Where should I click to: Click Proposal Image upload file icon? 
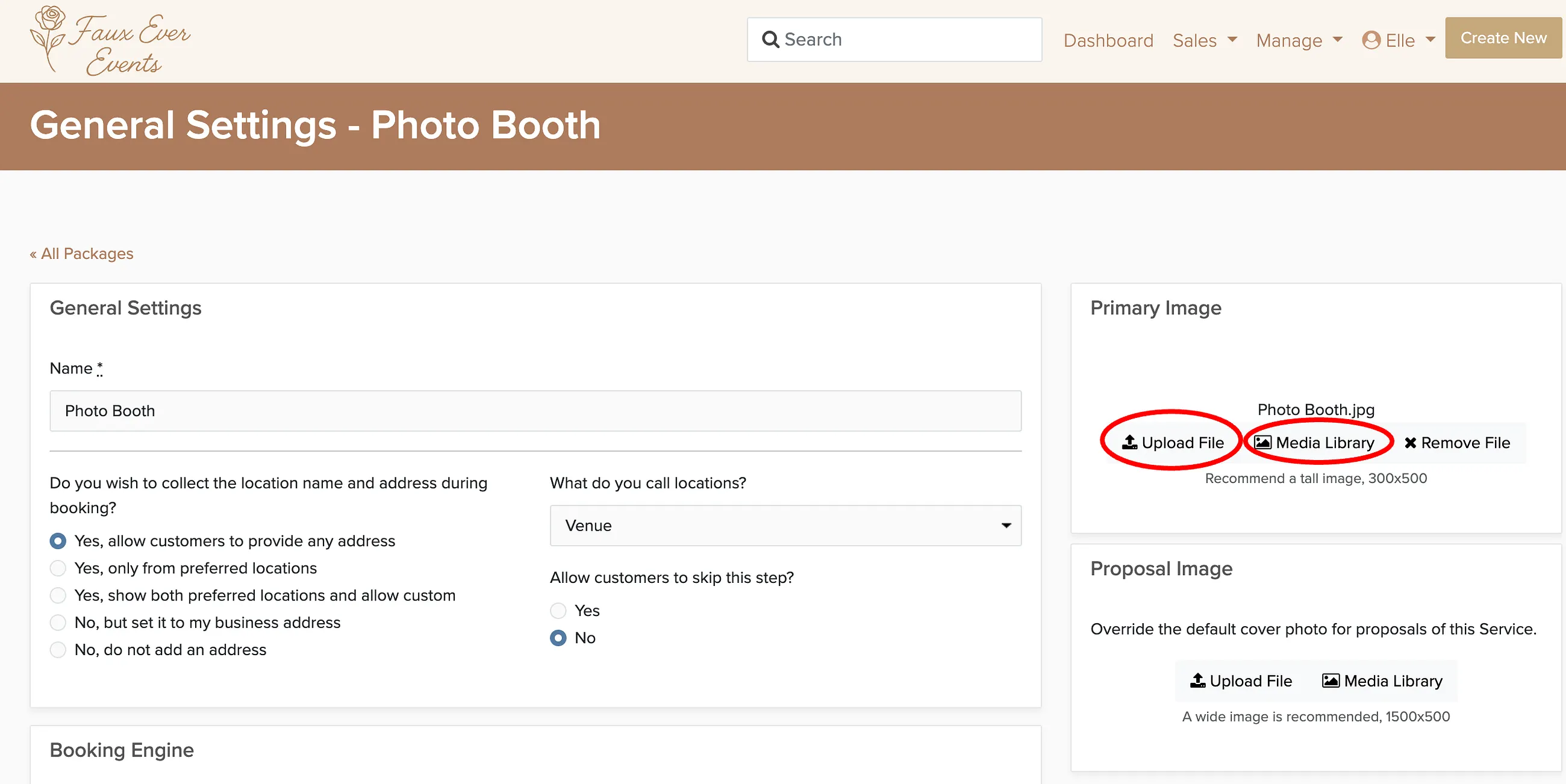1197,680
